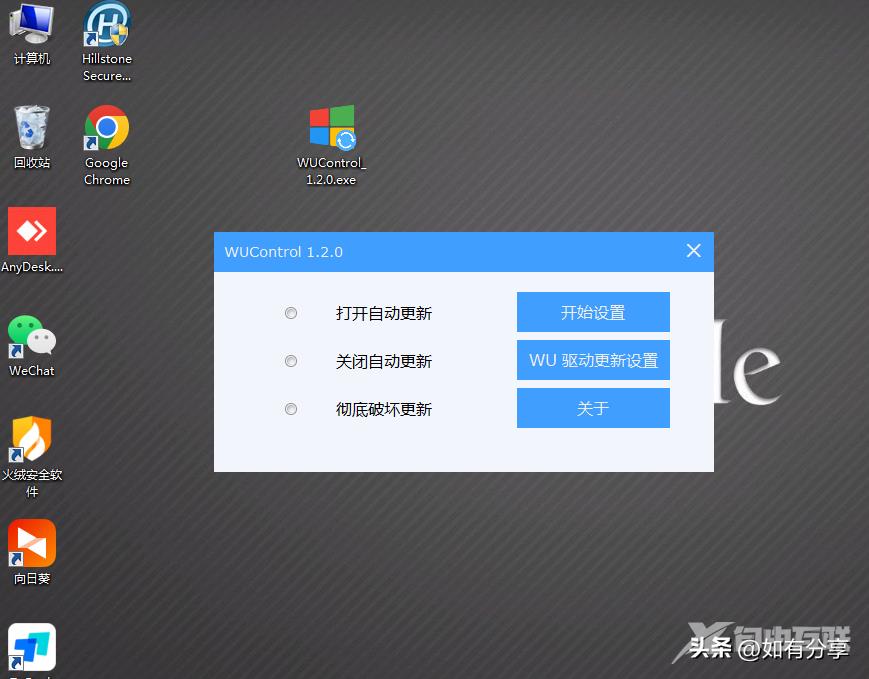Select the WUControl_1.2.0.exe desktop file
Image resolution: width=869 pixels, height=679 pixels.
coord(331,129)
